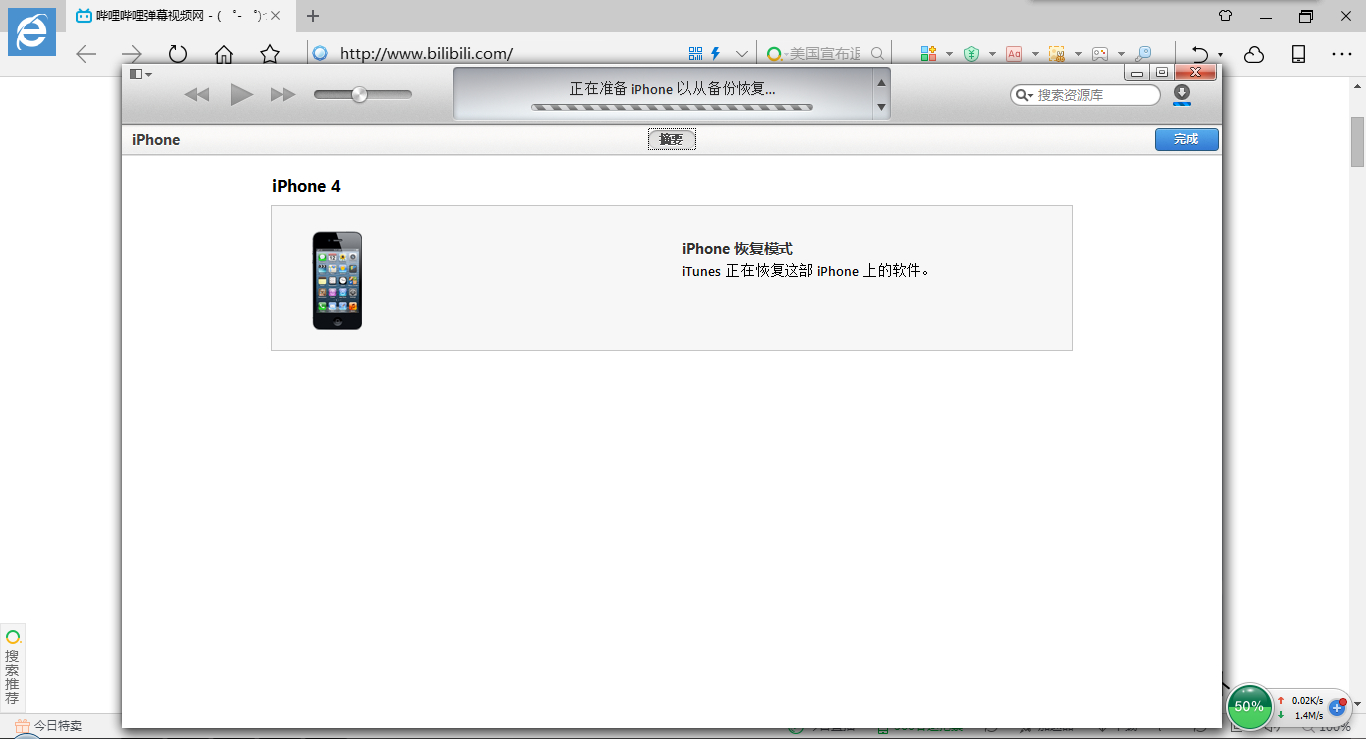Expand the game controller dropdown arrow

[1121, 54]
